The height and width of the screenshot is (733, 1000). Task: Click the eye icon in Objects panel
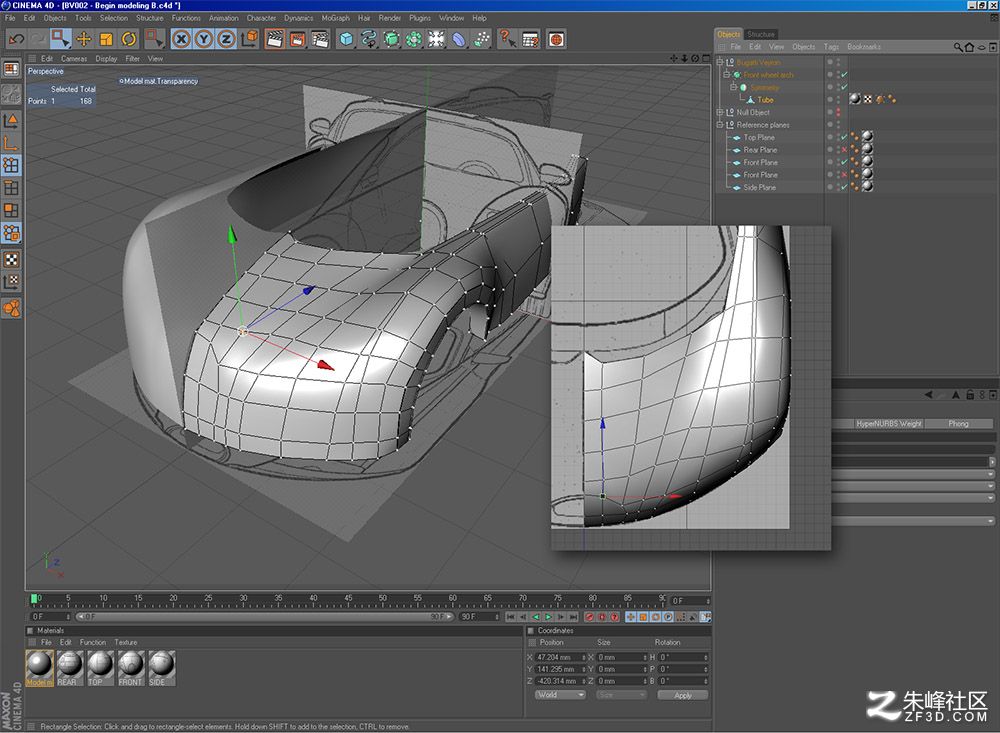(982, 47)
